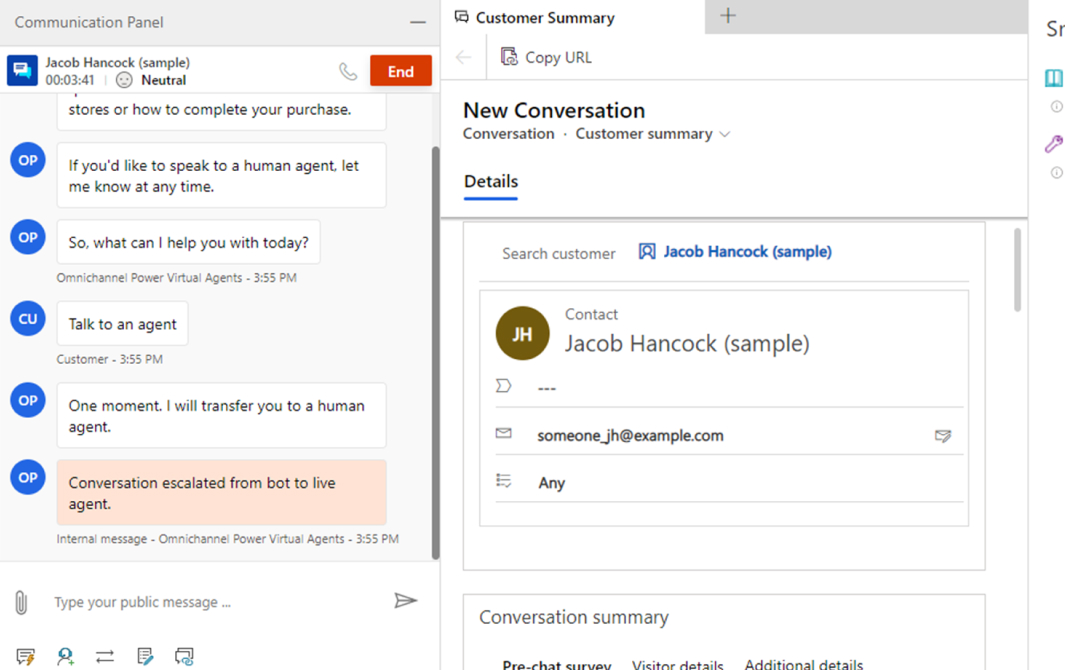Open a new tab with plus button
This screenshot has height=670, width=1065.
click(x=728, y=16)
